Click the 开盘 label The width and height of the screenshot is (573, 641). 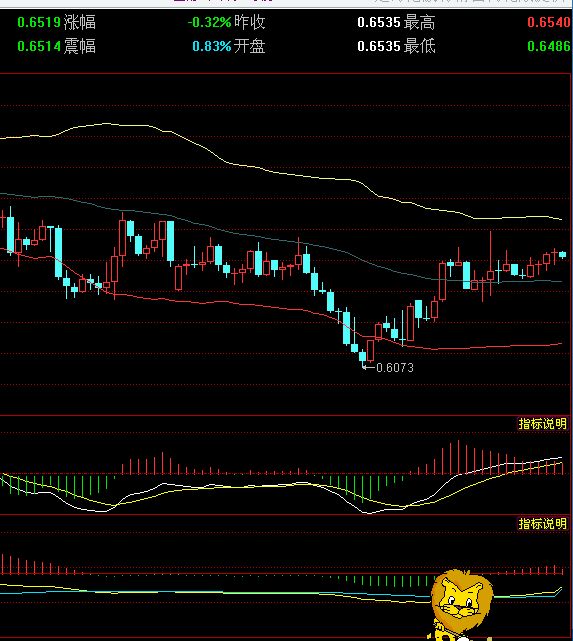tap(250, 46)
